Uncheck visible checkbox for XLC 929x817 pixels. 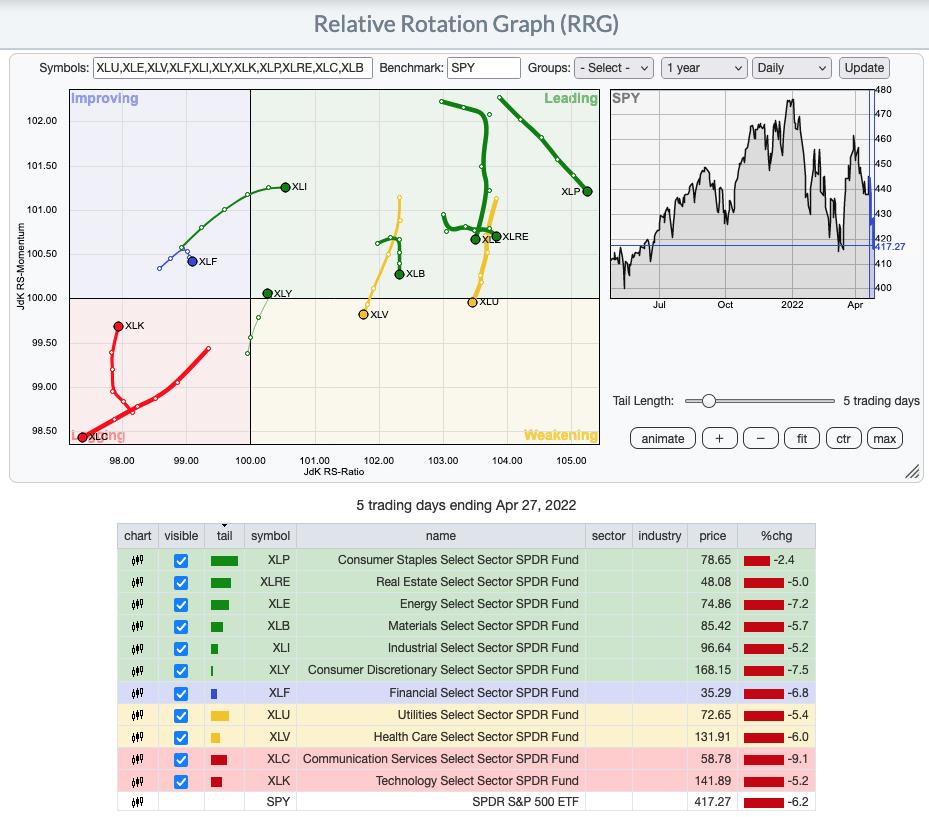(x=181, y=760)
